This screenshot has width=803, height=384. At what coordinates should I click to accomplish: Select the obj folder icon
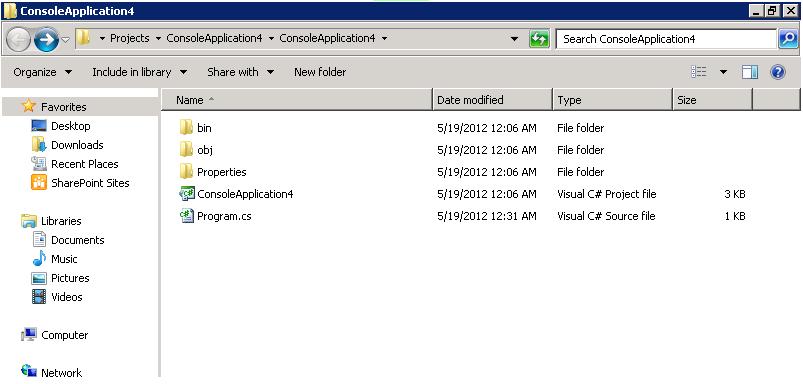tap(186, 150)
